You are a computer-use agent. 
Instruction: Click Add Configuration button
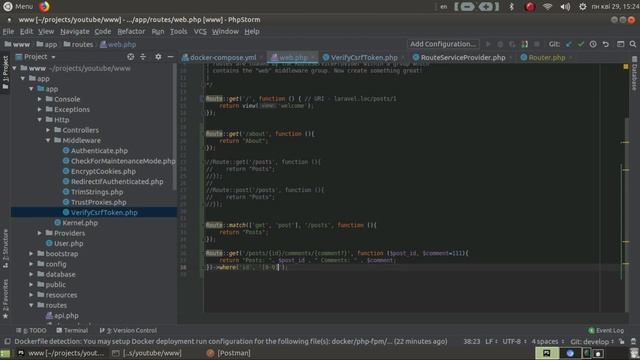pos(443,44)
